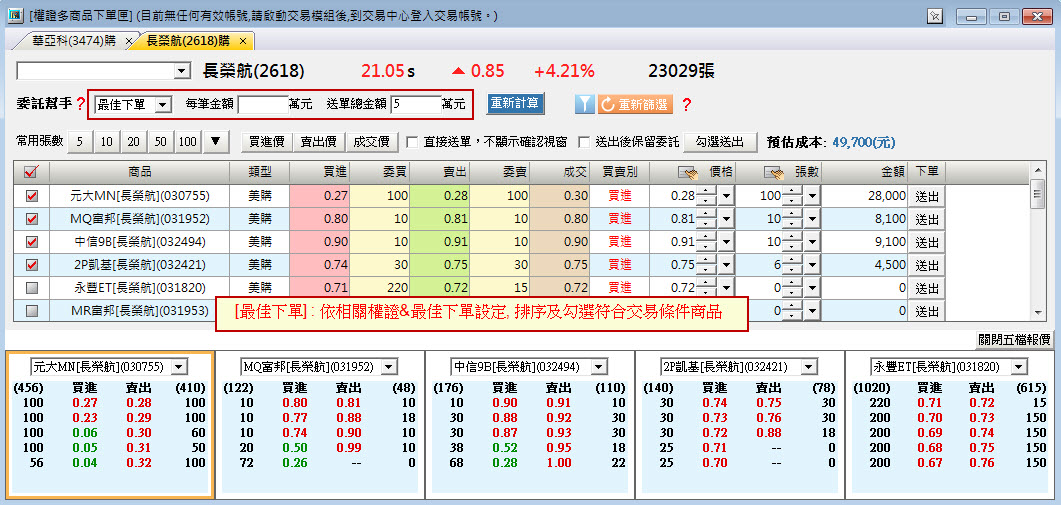Viewport: 1061px width, 505px height.
Task: Open quantity dropdown for 元大MN row
Action: click(x=811, y=196)
